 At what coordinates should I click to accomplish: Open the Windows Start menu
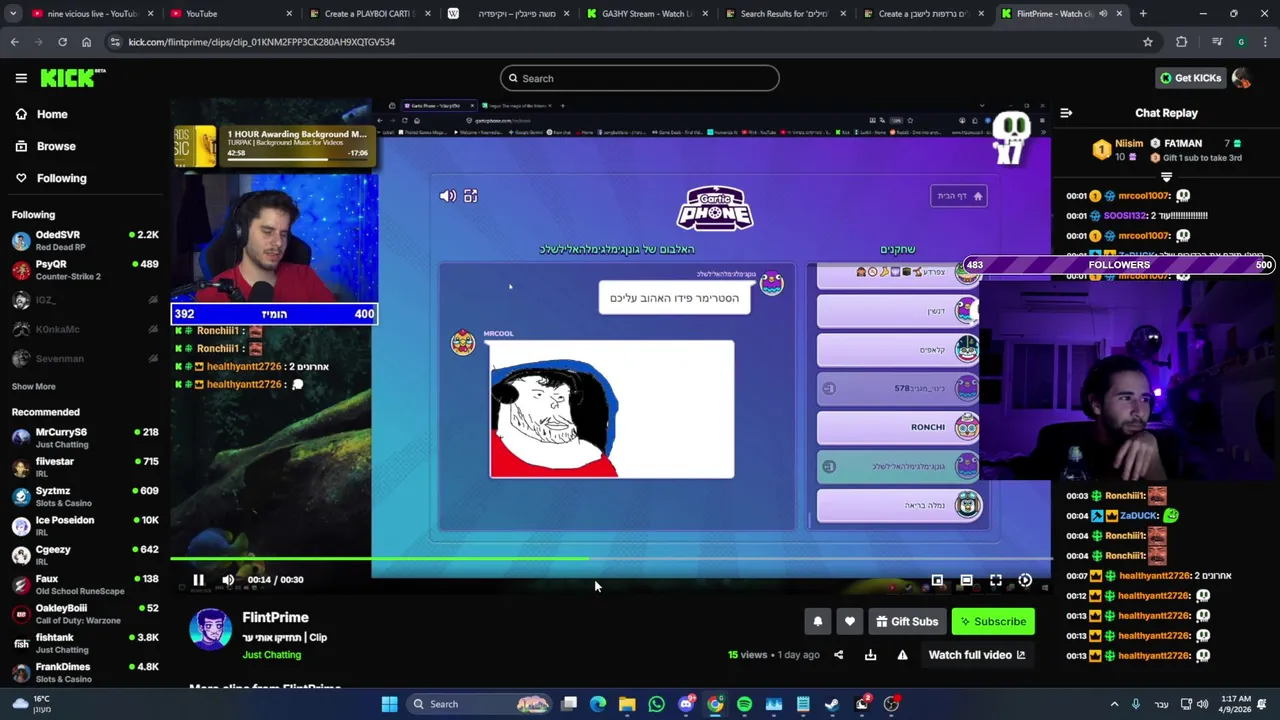[389, 704]
